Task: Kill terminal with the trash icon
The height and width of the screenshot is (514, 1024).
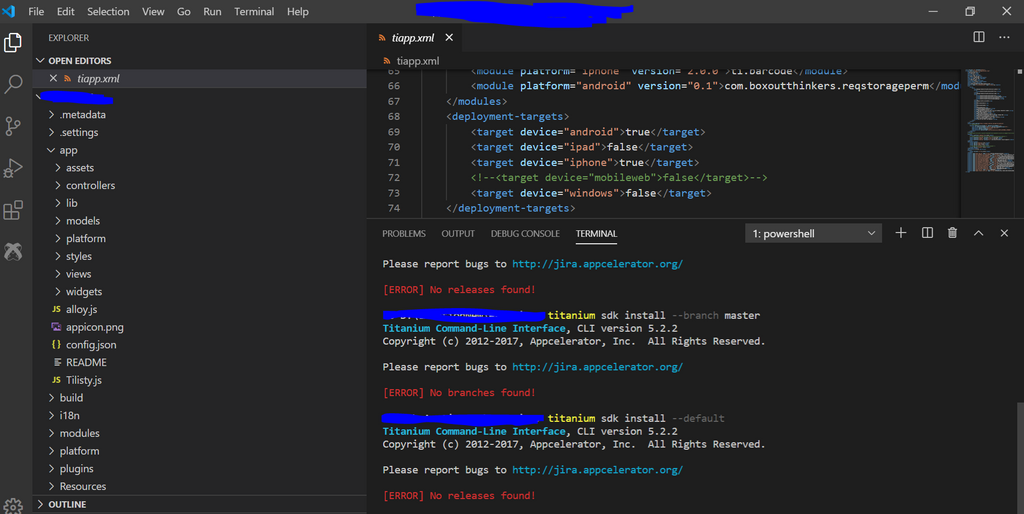Action: (x=952, y=233)
